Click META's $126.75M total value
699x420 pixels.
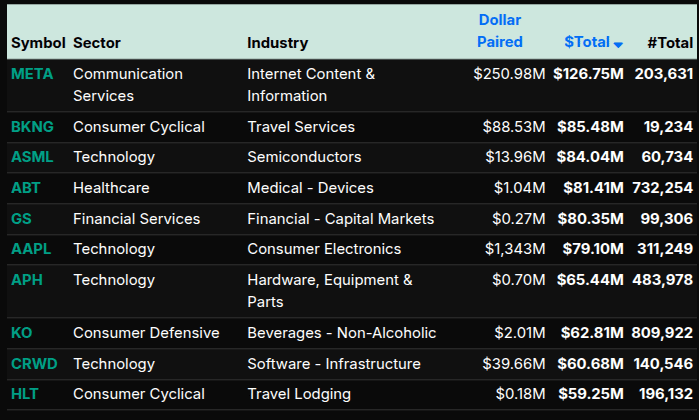coord(588,74)
